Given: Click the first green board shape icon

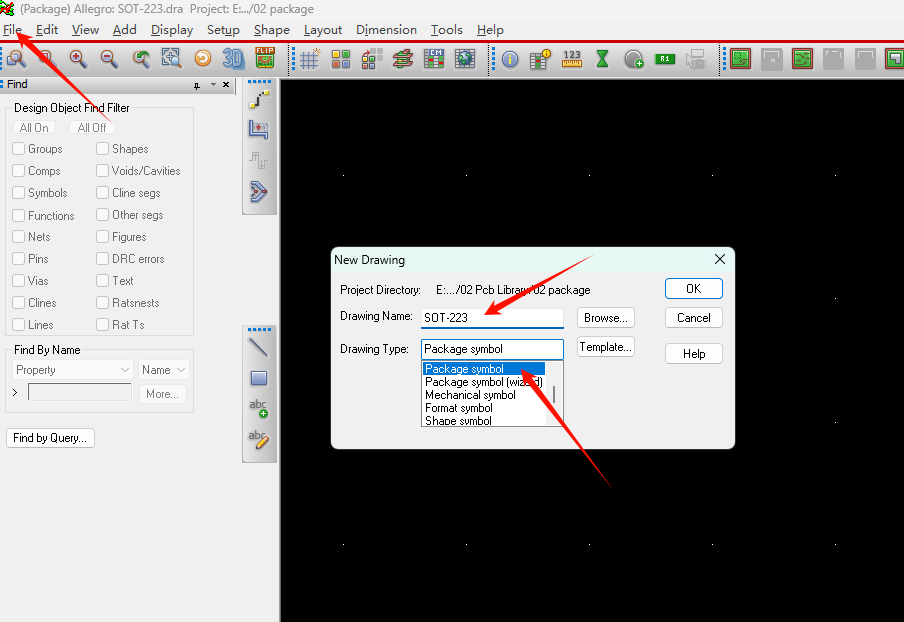Looking at the screenshot, I should (740, 59).
